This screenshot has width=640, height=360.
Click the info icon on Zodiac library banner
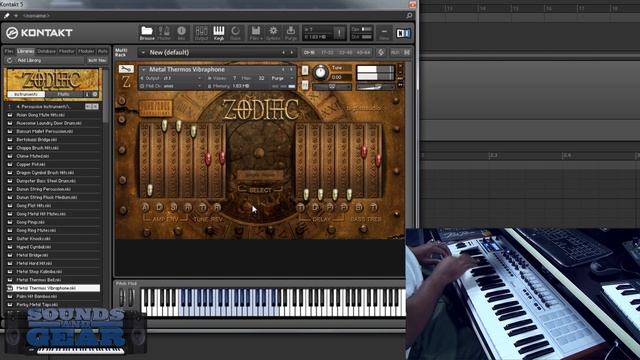click(87, 94)
